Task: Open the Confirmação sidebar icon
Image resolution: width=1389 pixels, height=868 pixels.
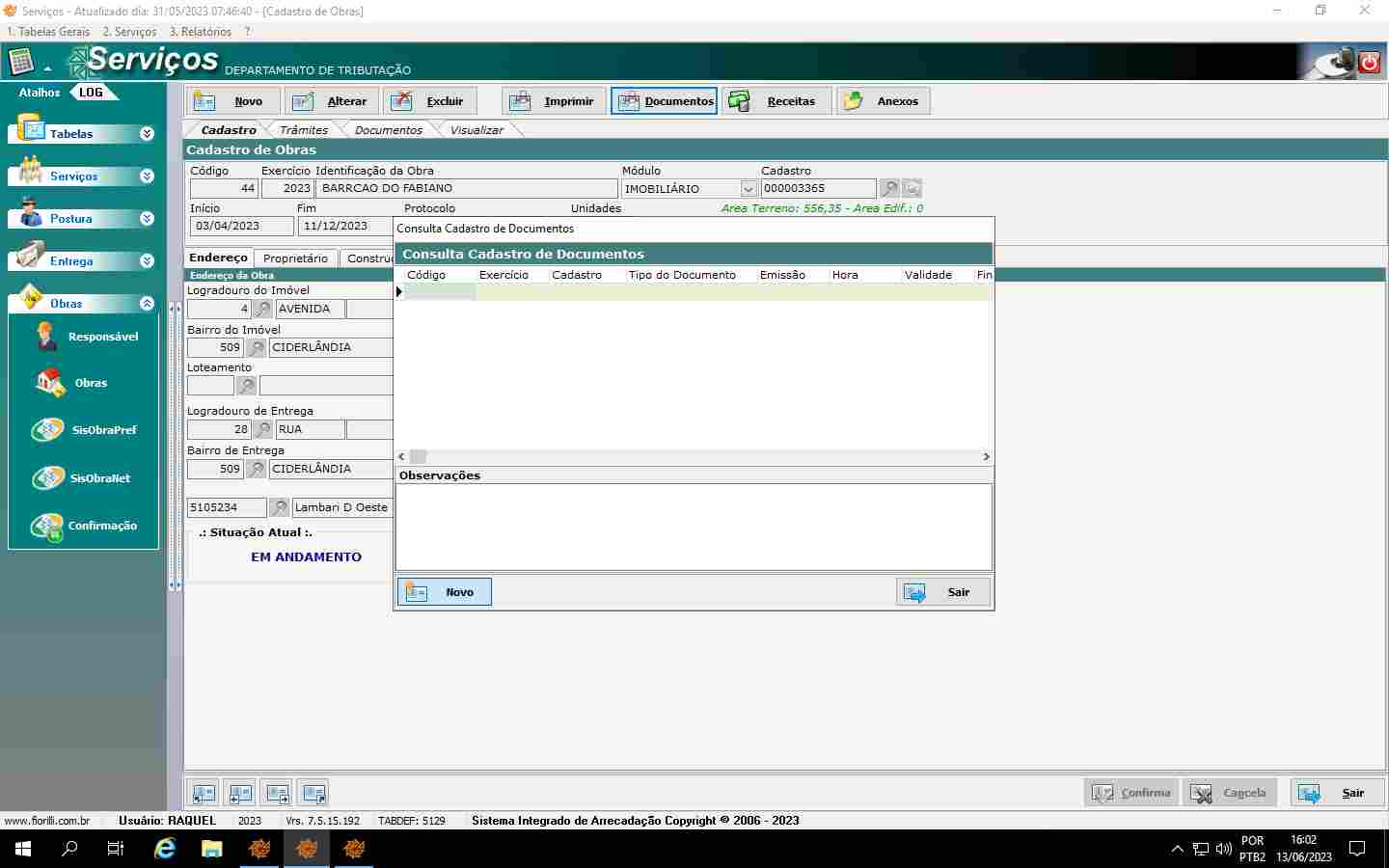Action: click(x=46, y=526)
